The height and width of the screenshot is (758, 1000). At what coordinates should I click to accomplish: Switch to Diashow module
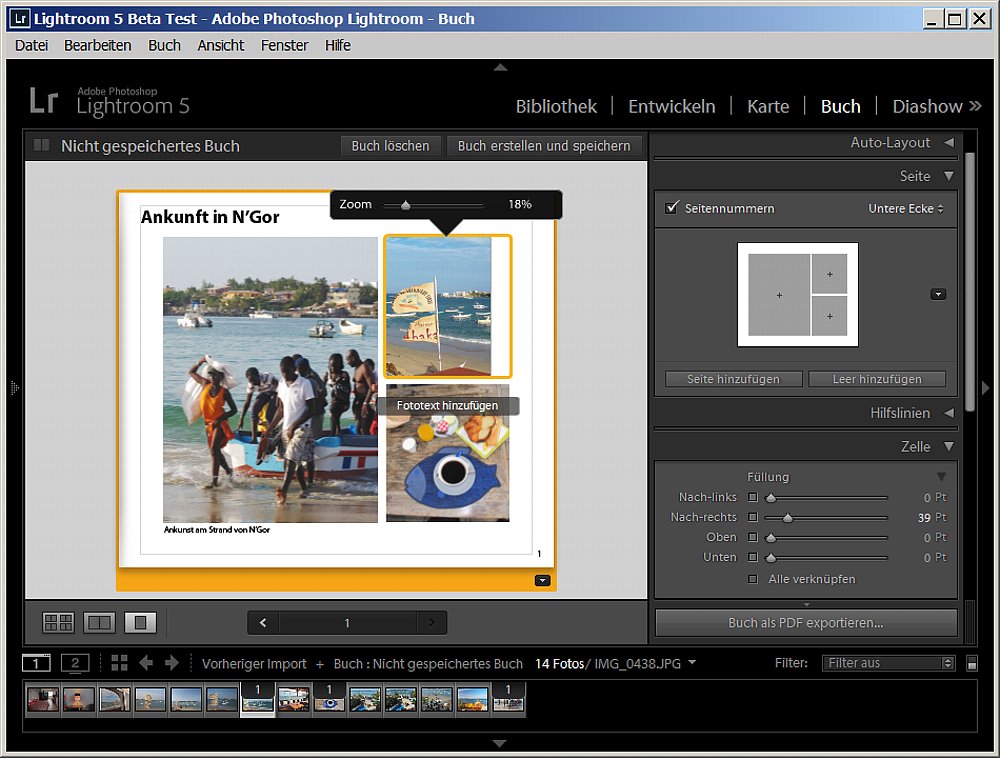coord(927,106)
